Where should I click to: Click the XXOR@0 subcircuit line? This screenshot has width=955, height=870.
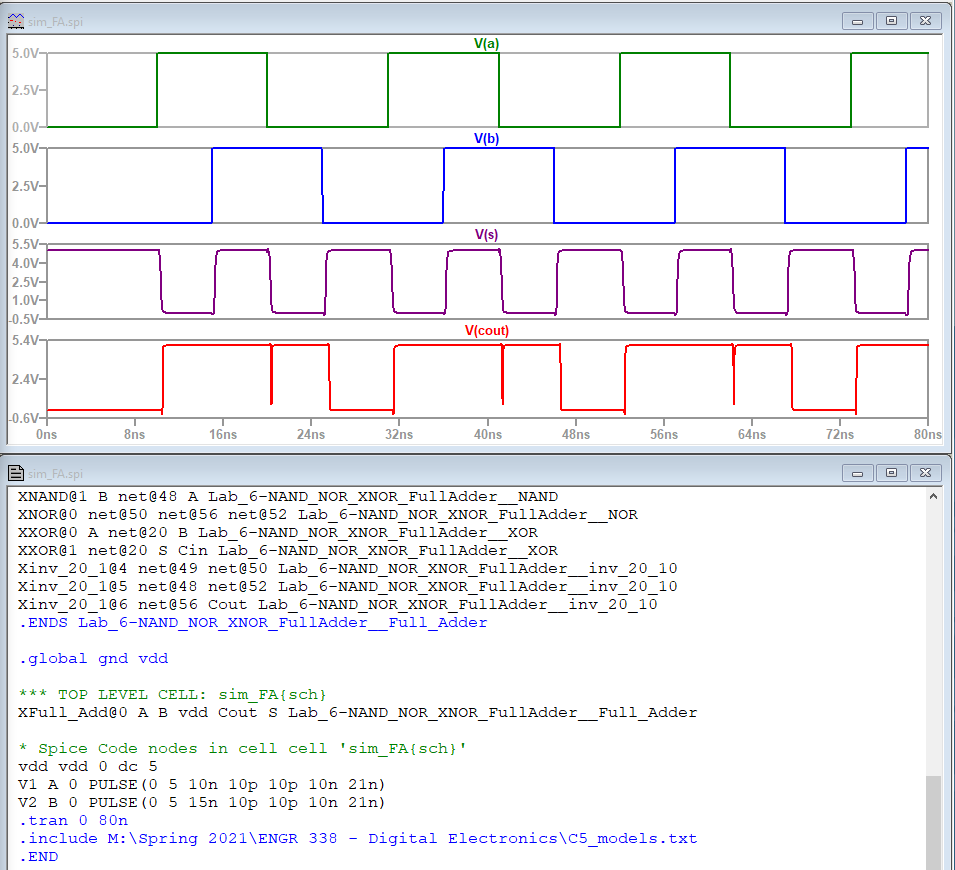[278, 533]
